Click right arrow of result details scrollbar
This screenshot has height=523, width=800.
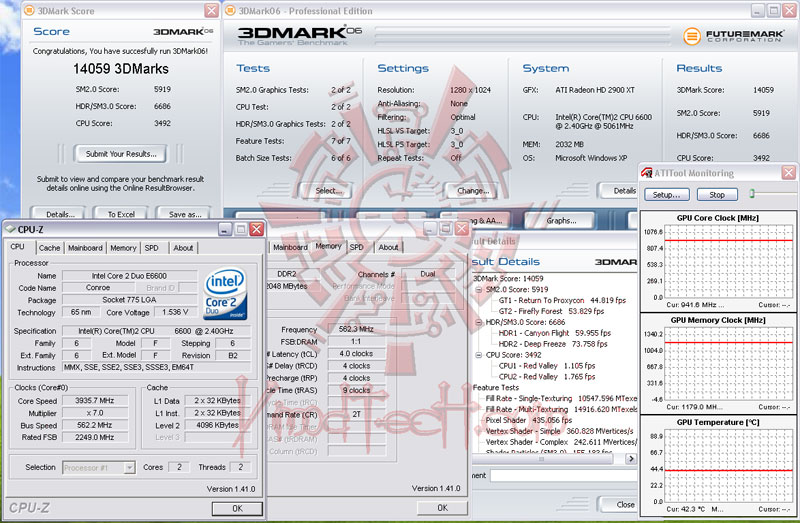point(631,459)
